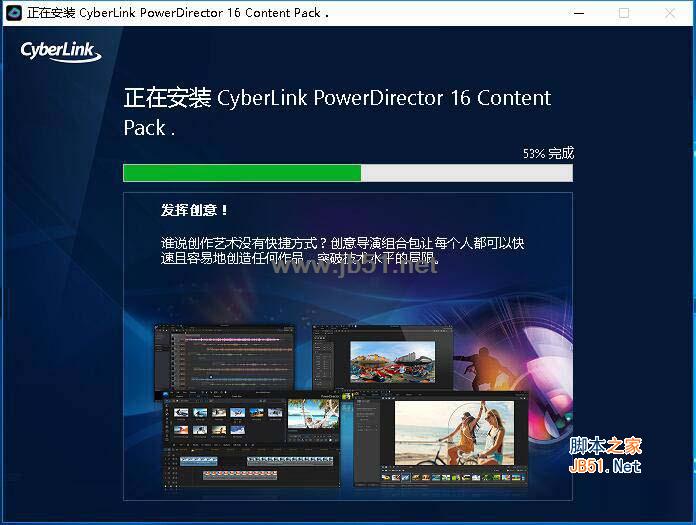The image size is (696, 525).
Task: Click the 360 panorama editor screenshot
Action: (x=382, y=358)
